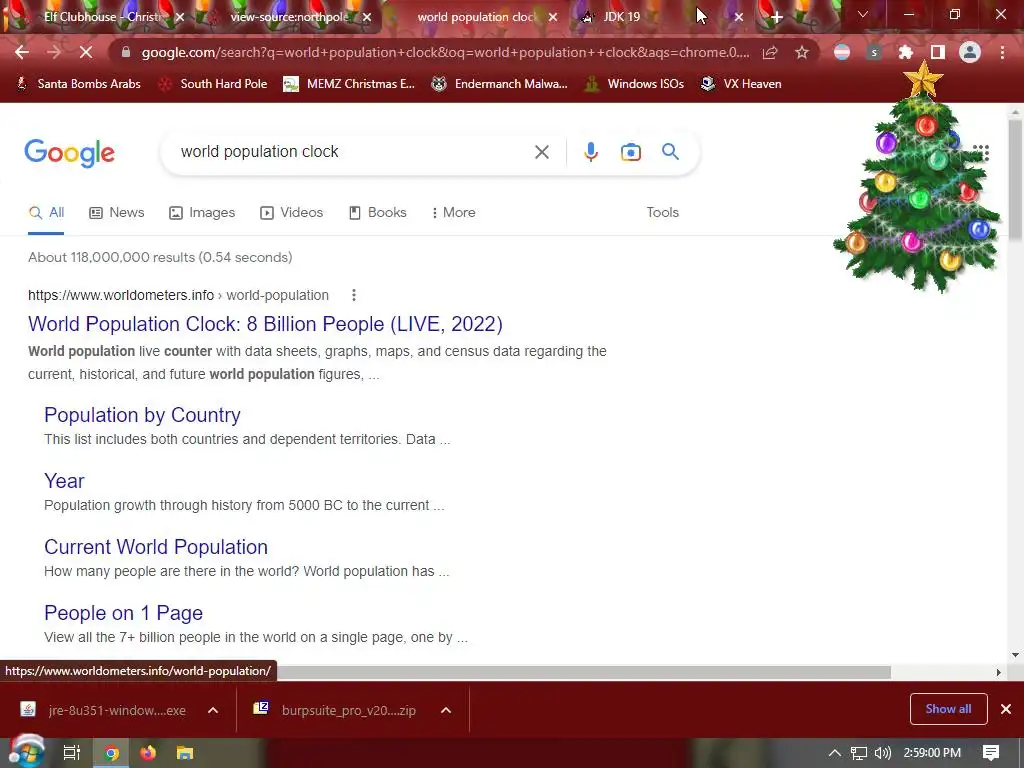Open VX Heaven bookmark
The image size is (1024, 768).
(x=741, y=84)
